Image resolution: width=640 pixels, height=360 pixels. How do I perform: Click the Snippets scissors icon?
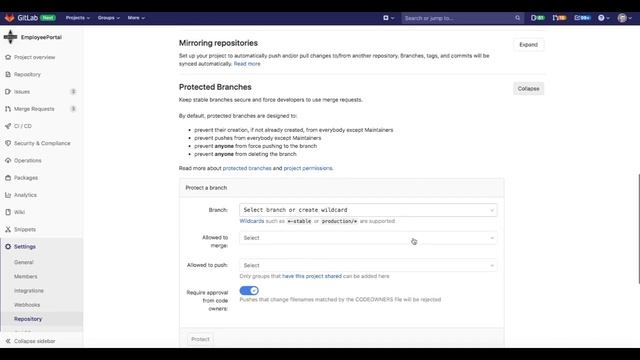click(x=8, y=229)
